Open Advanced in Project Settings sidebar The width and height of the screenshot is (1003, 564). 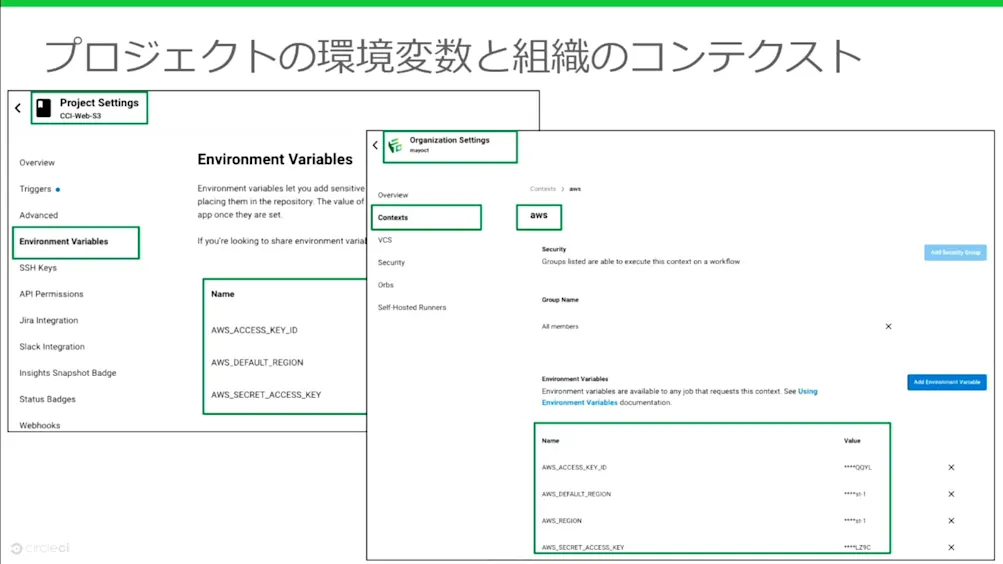click(38, 215)
